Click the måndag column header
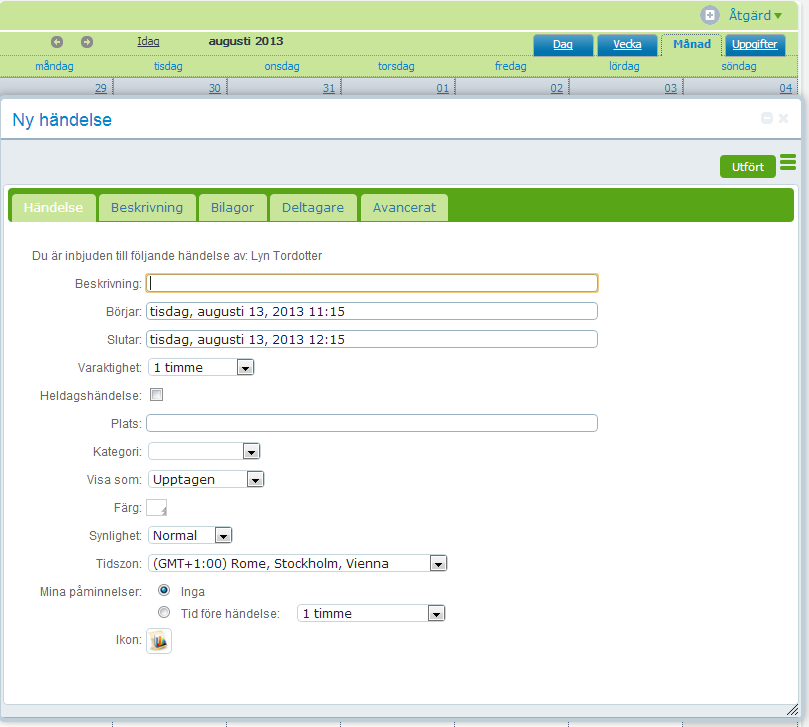 [54, 66]
